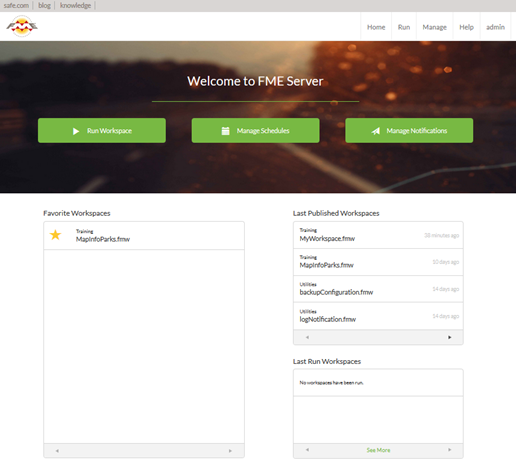This screenshot has width=516, height=466.
Task: Click the '10 days ago' timestamp
Action: [446, 262]
